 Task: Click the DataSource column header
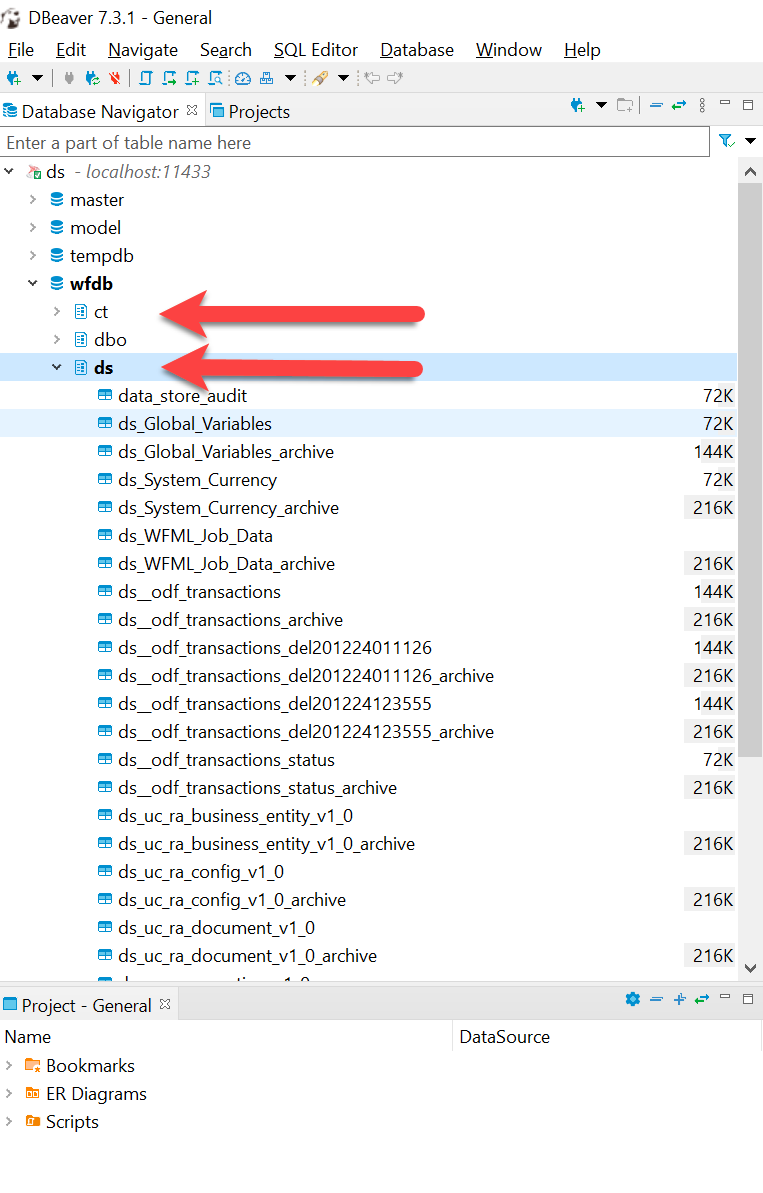pos(504,1037)
